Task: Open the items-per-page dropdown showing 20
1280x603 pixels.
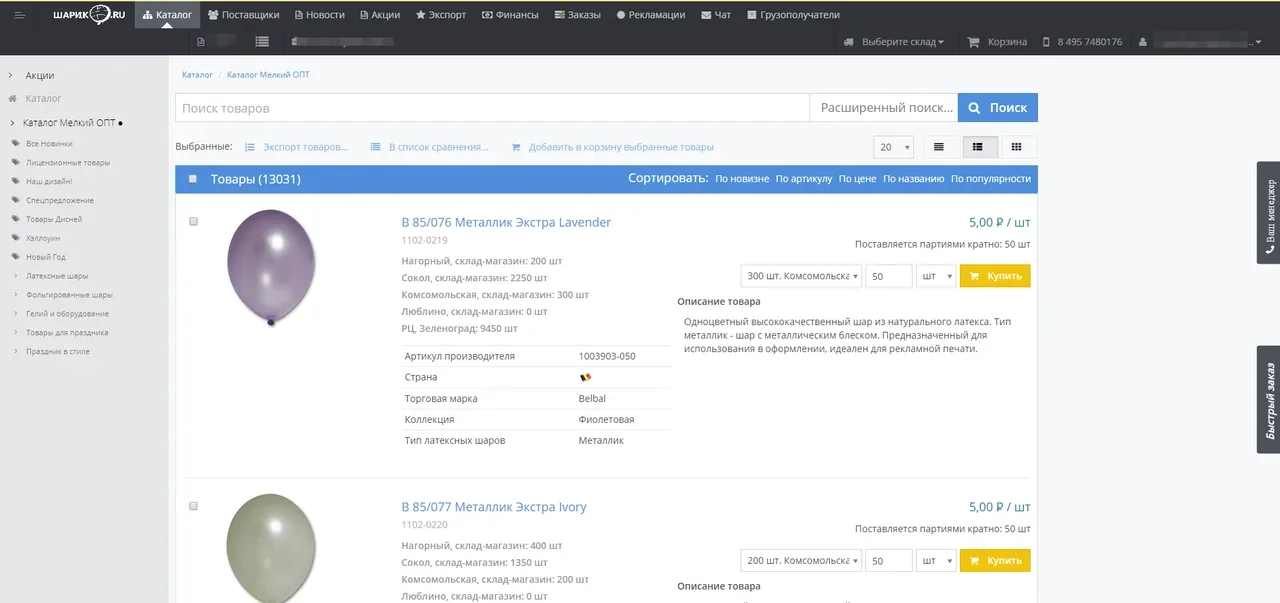Action: (x=894, y=147)
